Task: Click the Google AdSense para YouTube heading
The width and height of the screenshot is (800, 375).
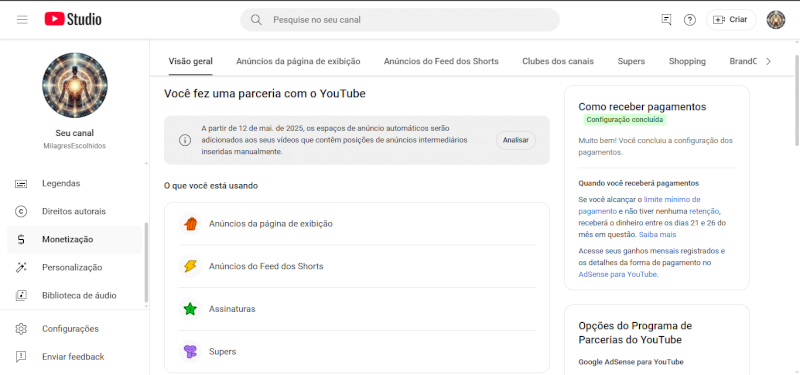Action: point(631,362)
